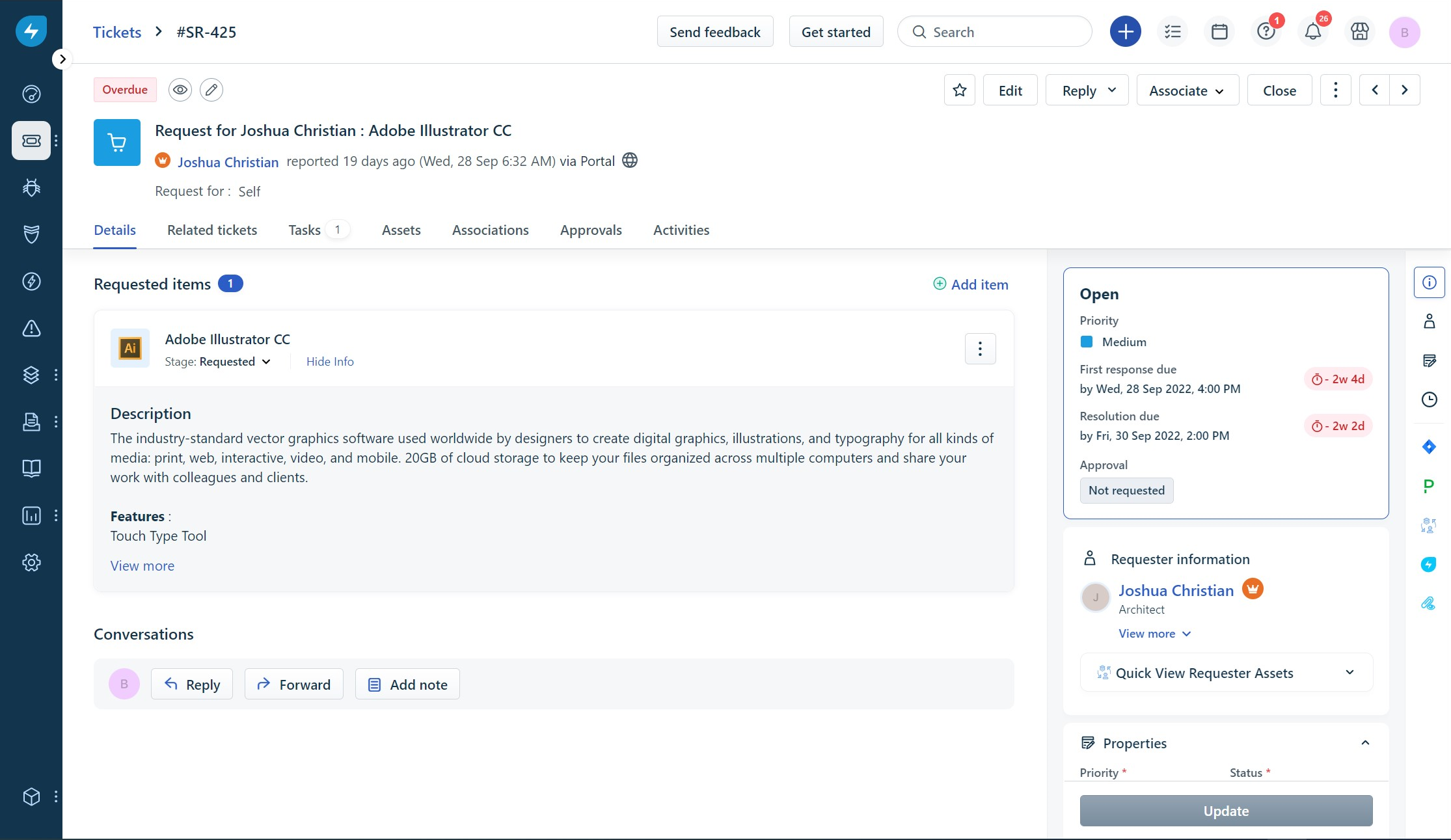
Task: Toggle visibility of ticket item three-dot menu
Action: click(981, 349)
